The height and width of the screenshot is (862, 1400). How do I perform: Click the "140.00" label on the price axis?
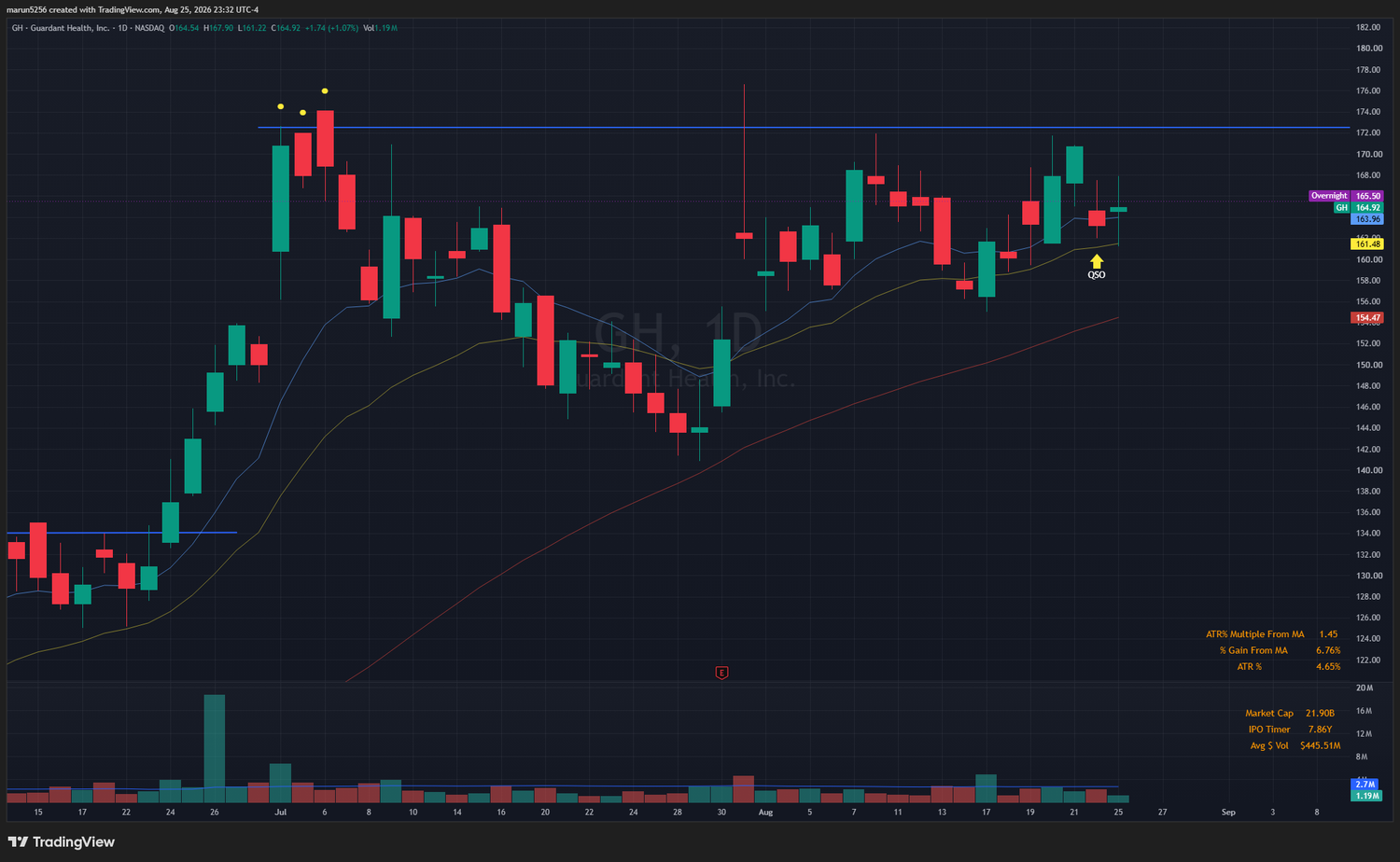click(1368, 471)
